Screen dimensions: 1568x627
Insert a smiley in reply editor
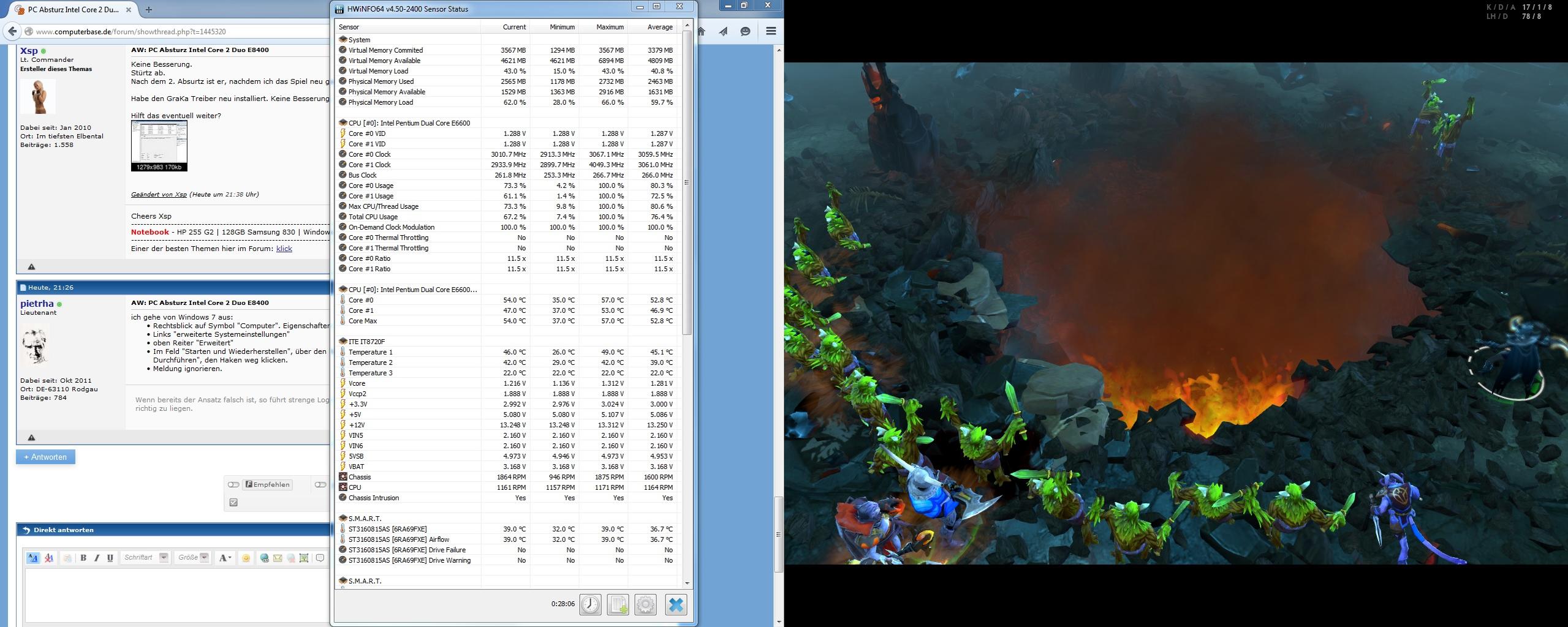(x=246, y=558)
